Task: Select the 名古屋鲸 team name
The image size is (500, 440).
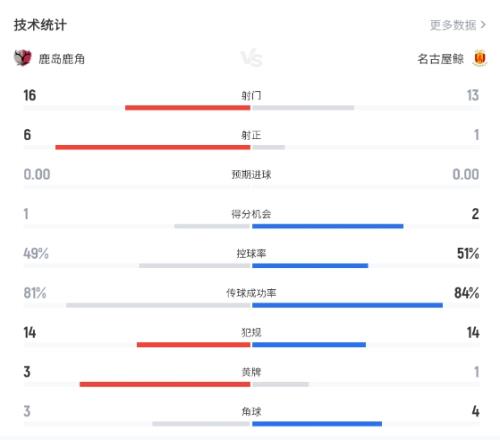Action: [440, 59]
